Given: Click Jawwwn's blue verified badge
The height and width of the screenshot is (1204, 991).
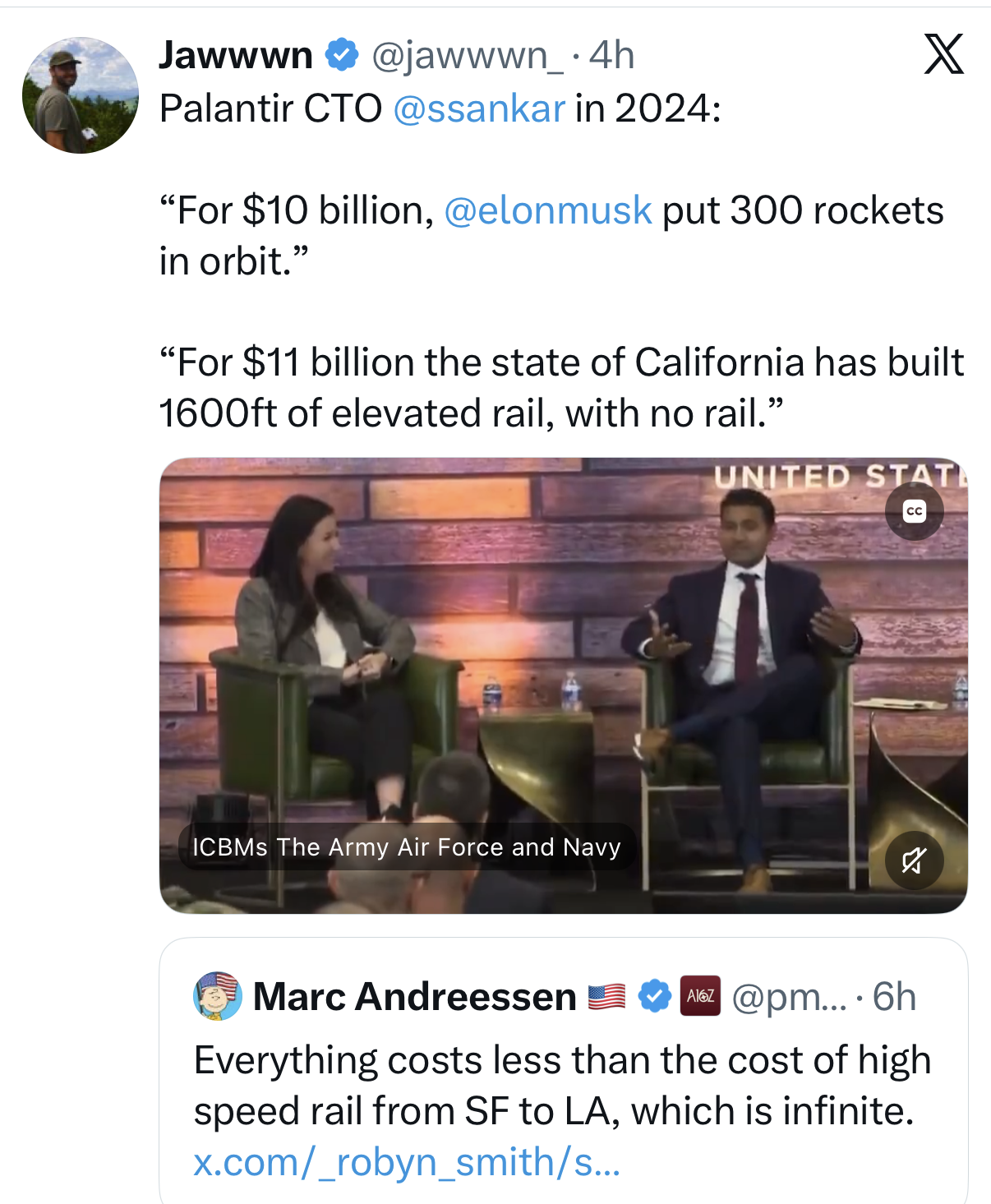Looking at the screenshot, I should click(342, 55).
